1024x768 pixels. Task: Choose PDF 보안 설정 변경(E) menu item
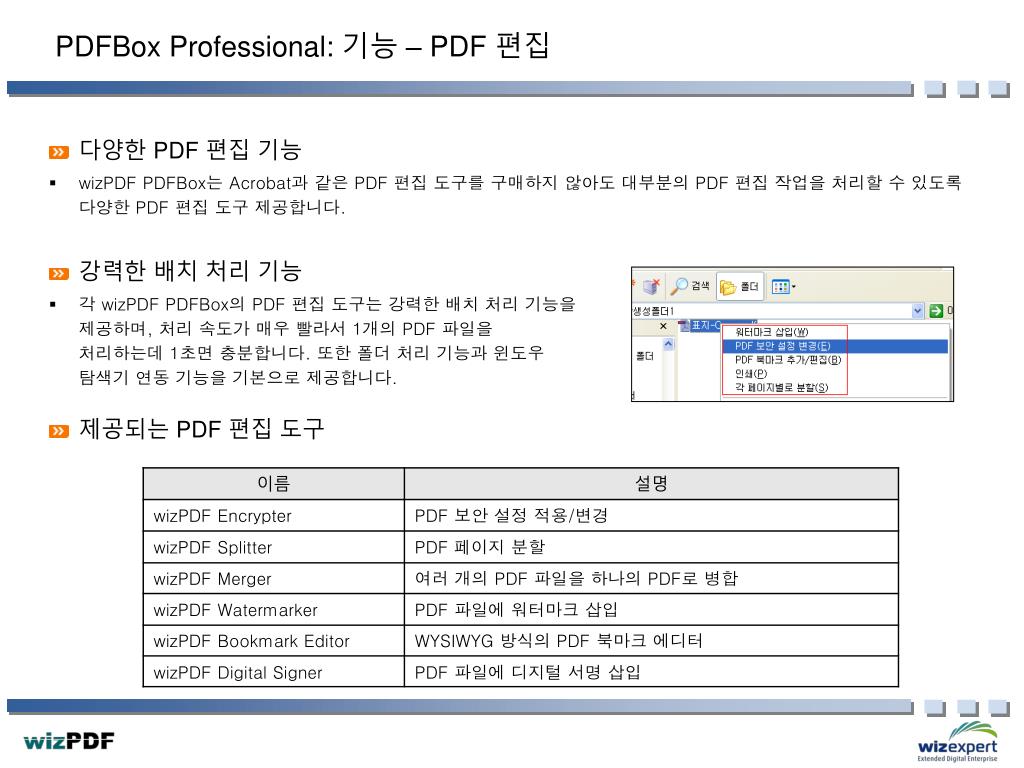coord(835,346)
